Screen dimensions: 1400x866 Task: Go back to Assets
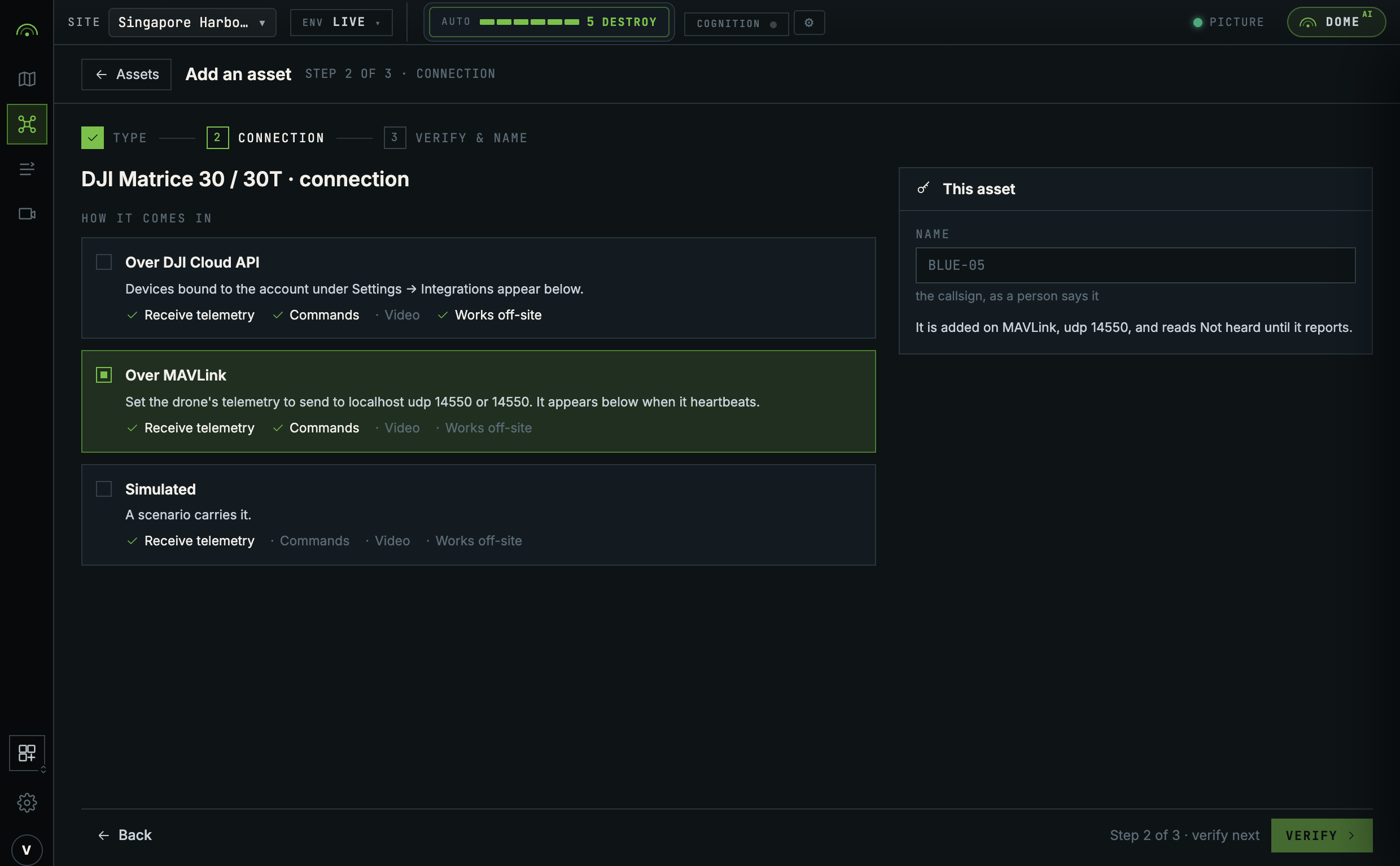pyautogui.click(x=126, y=75)
